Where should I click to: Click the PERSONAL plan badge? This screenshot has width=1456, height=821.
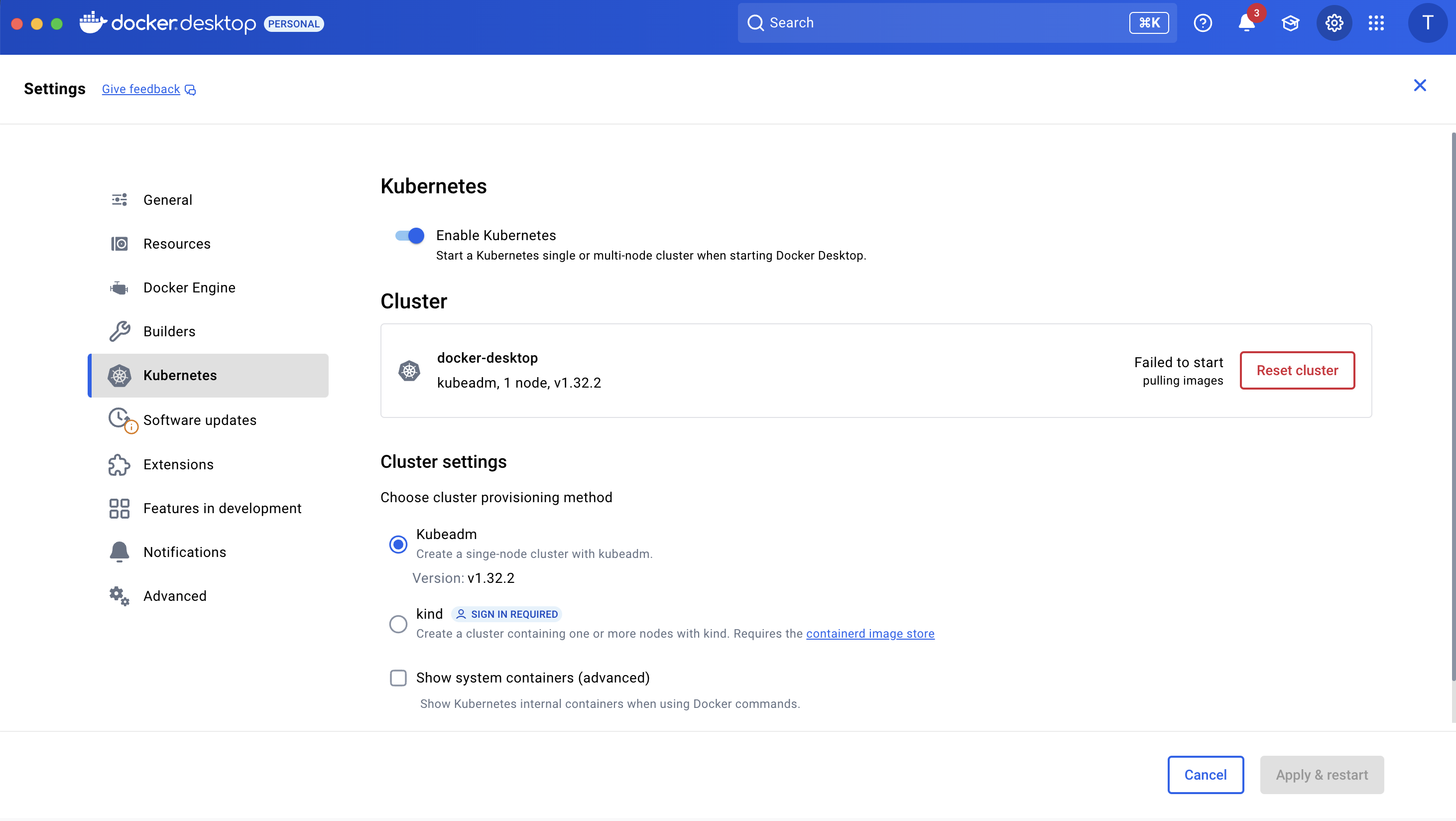click(294, 24)
